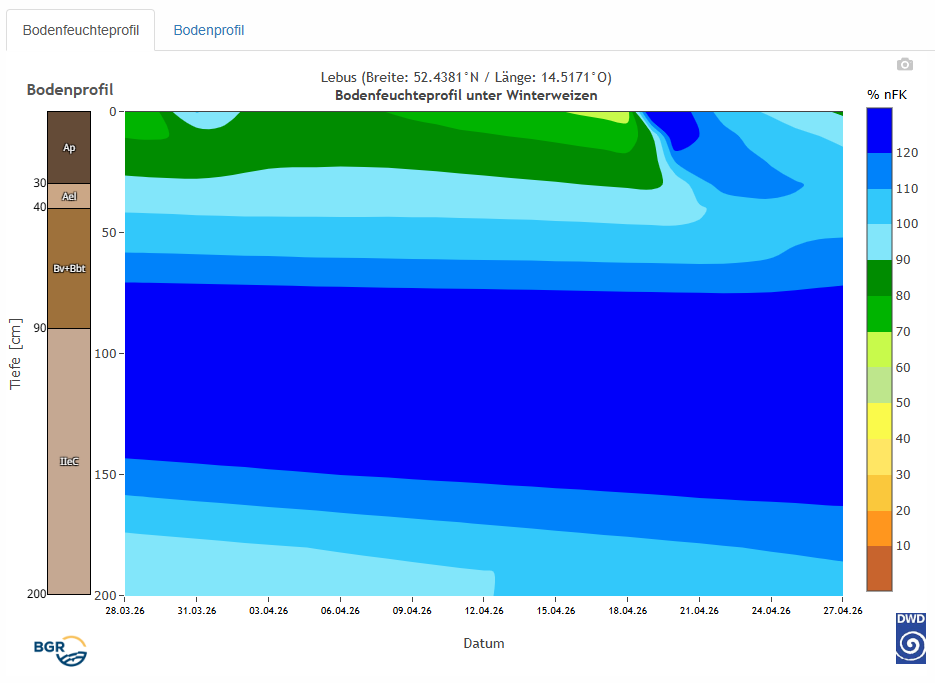This screenshot has width=935, height=683.
Task: Click the 28.03.26 date axis label
Action: [x=125, y=610]
